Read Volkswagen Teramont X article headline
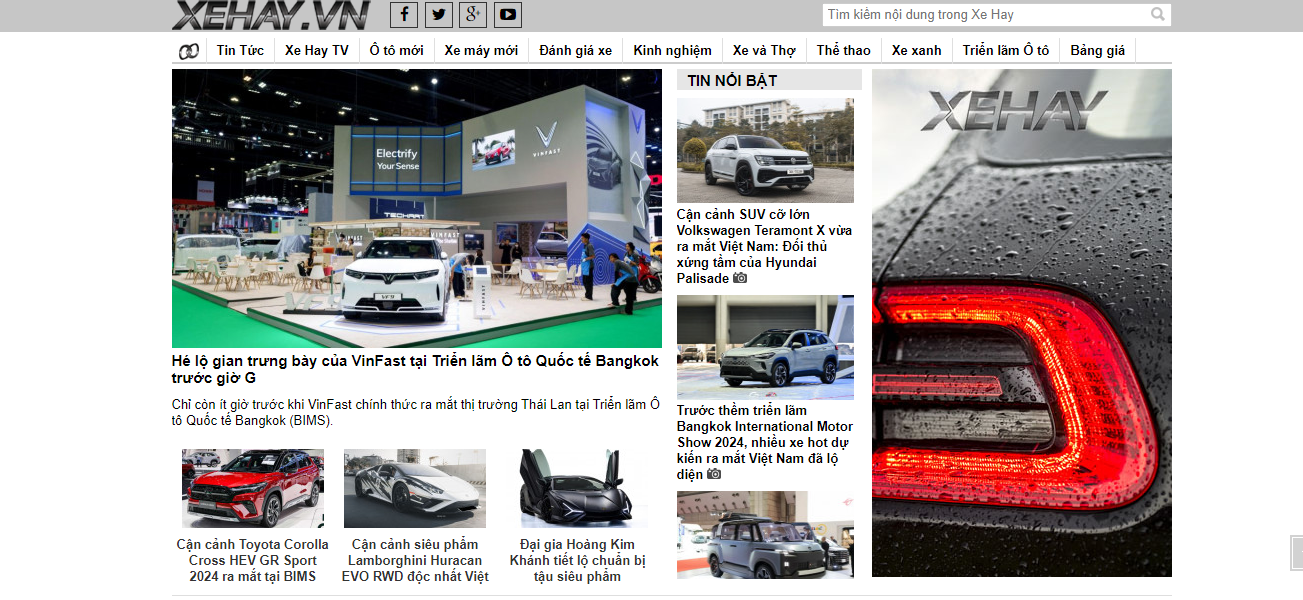The height and width of the screenshot is (600, 1303). tap(764, 246)
